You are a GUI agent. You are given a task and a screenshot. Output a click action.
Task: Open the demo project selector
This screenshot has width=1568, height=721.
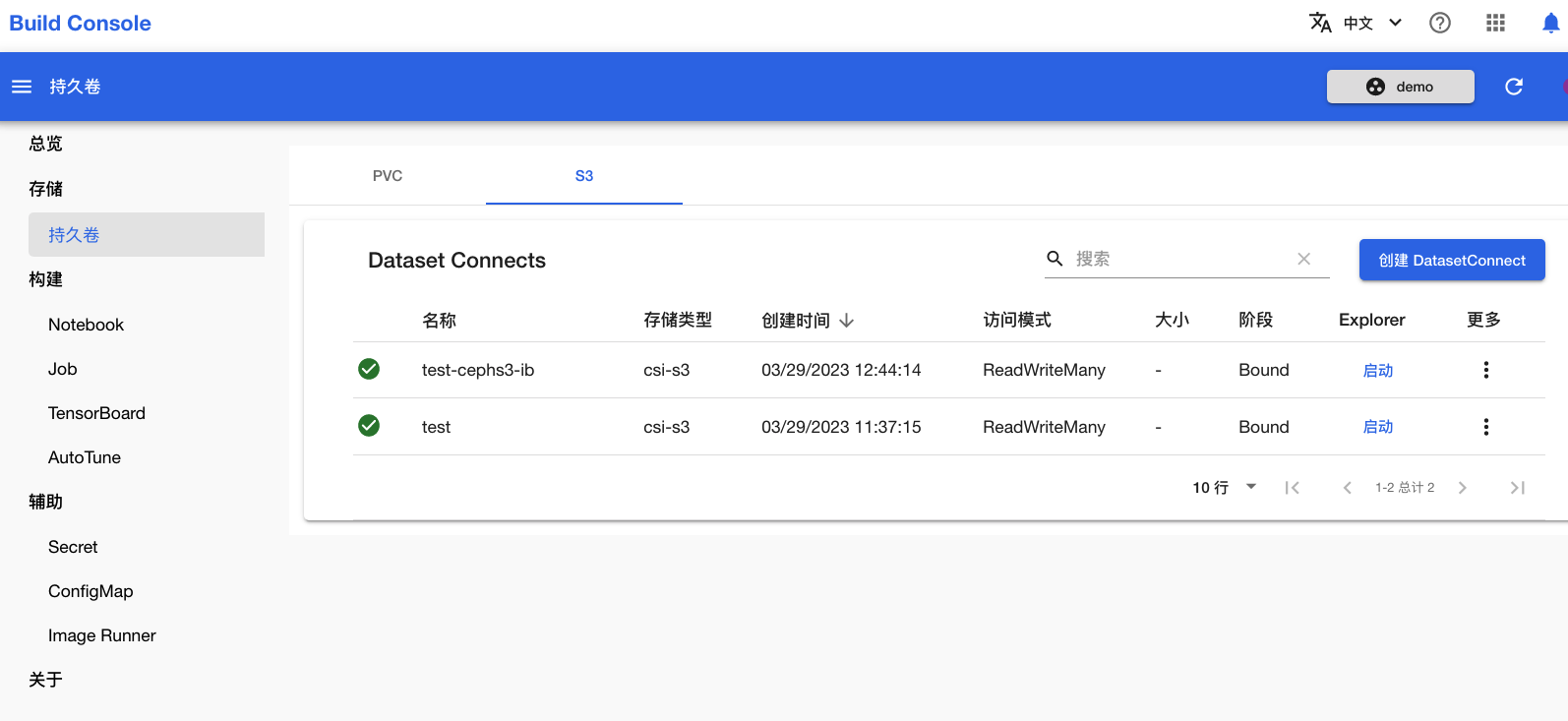[1401, 87]
